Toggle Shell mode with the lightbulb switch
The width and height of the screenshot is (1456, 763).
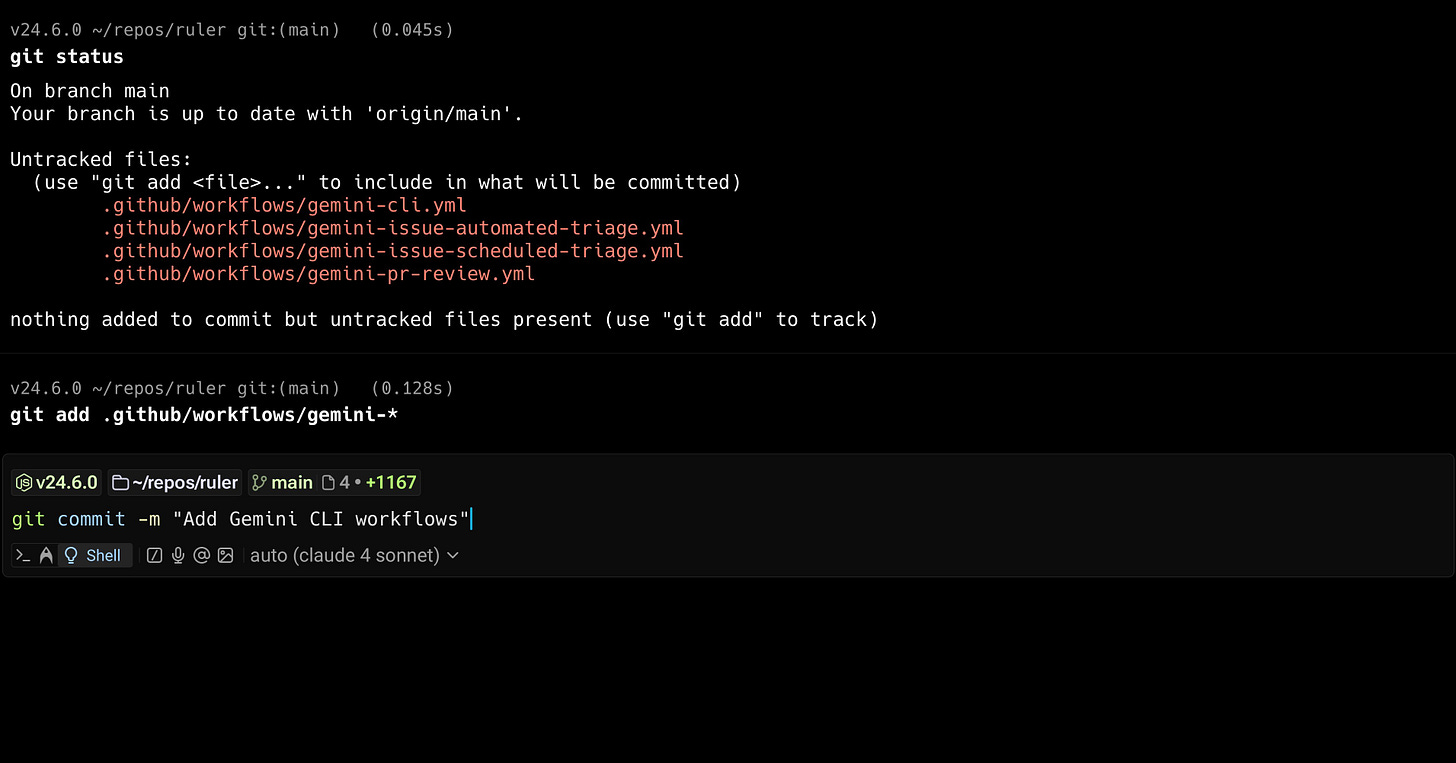[x=72, y=555]
